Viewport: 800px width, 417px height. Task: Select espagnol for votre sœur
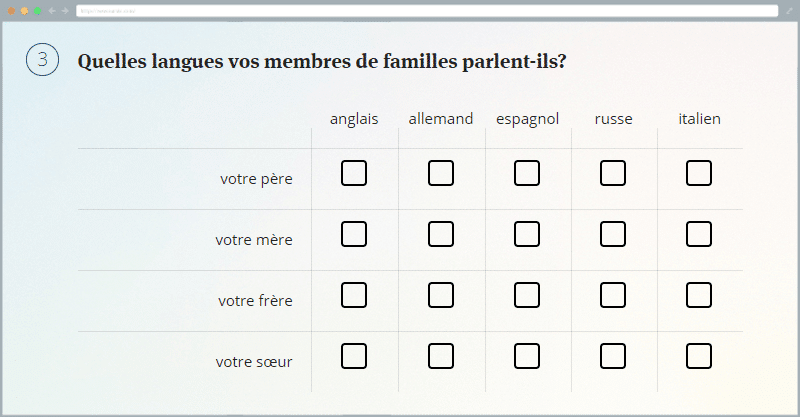click(527, 356)
